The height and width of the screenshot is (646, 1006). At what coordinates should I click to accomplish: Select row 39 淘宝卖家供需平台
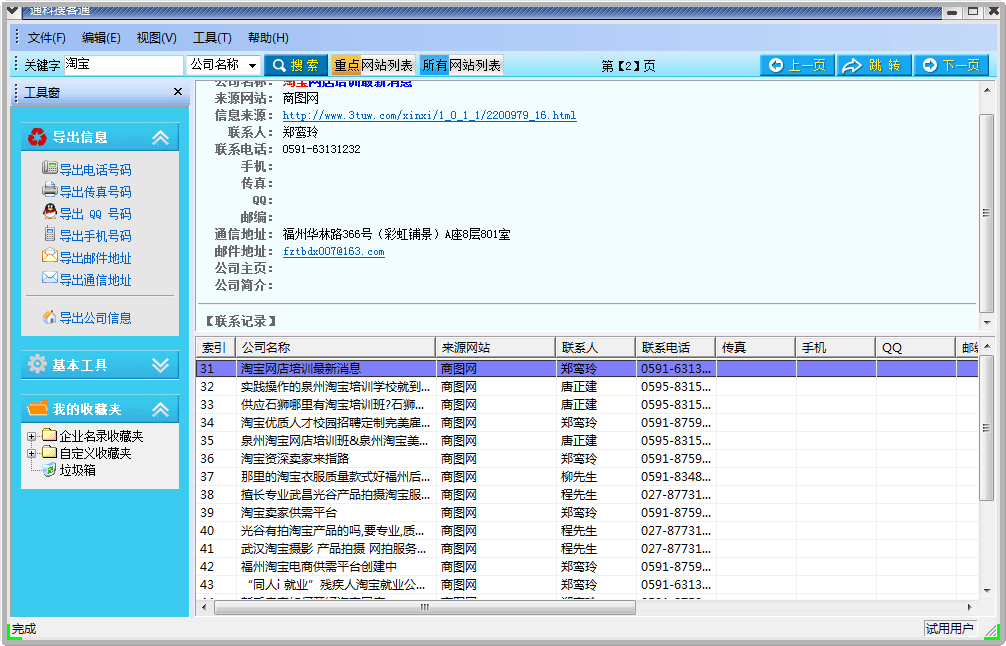(x=587, y=513)
